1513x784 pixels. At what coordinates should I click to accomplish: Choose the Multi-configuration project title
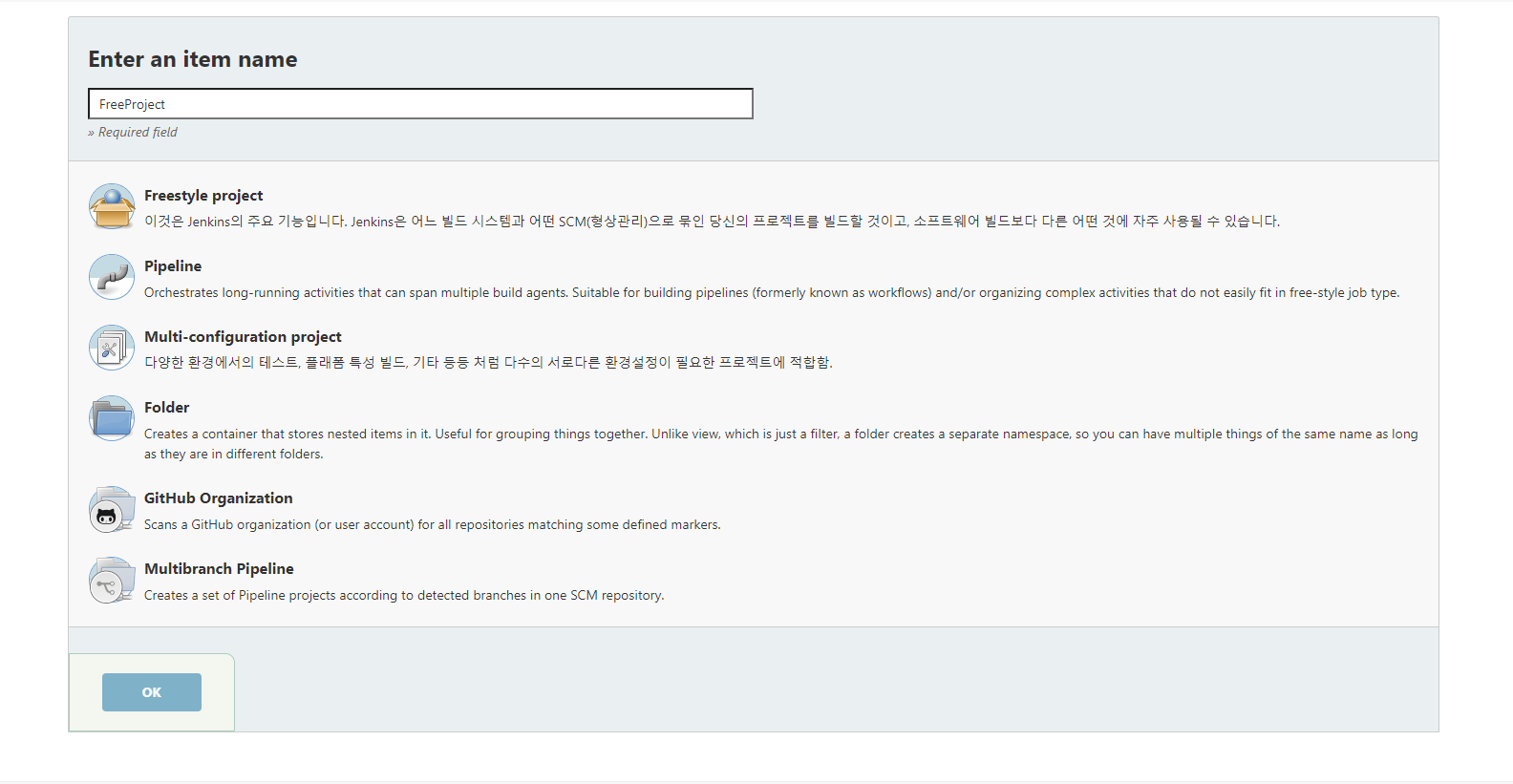(x=243, y=336)
